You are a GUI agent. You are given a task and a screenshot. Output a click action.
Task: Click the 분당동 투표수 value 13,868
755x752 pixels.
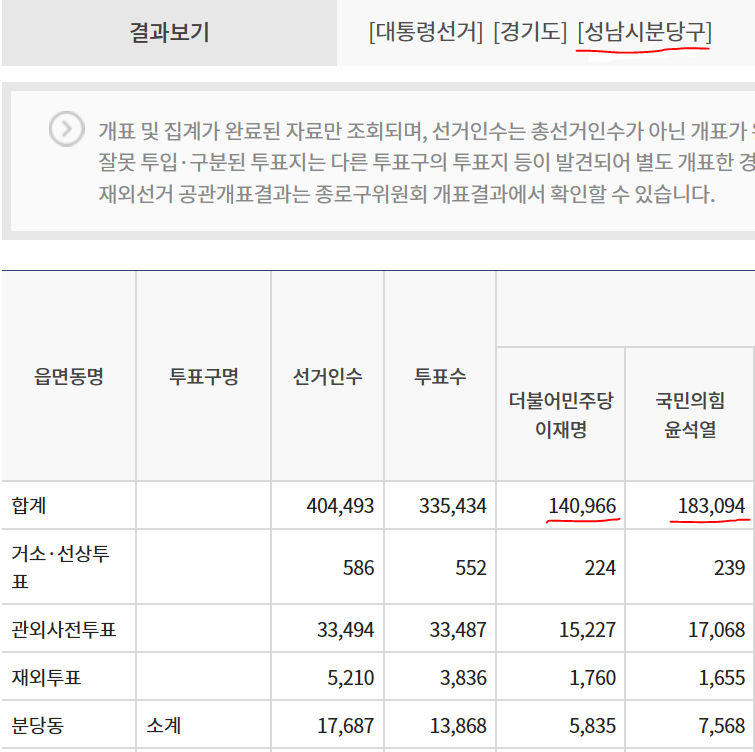tap(458, 726)
